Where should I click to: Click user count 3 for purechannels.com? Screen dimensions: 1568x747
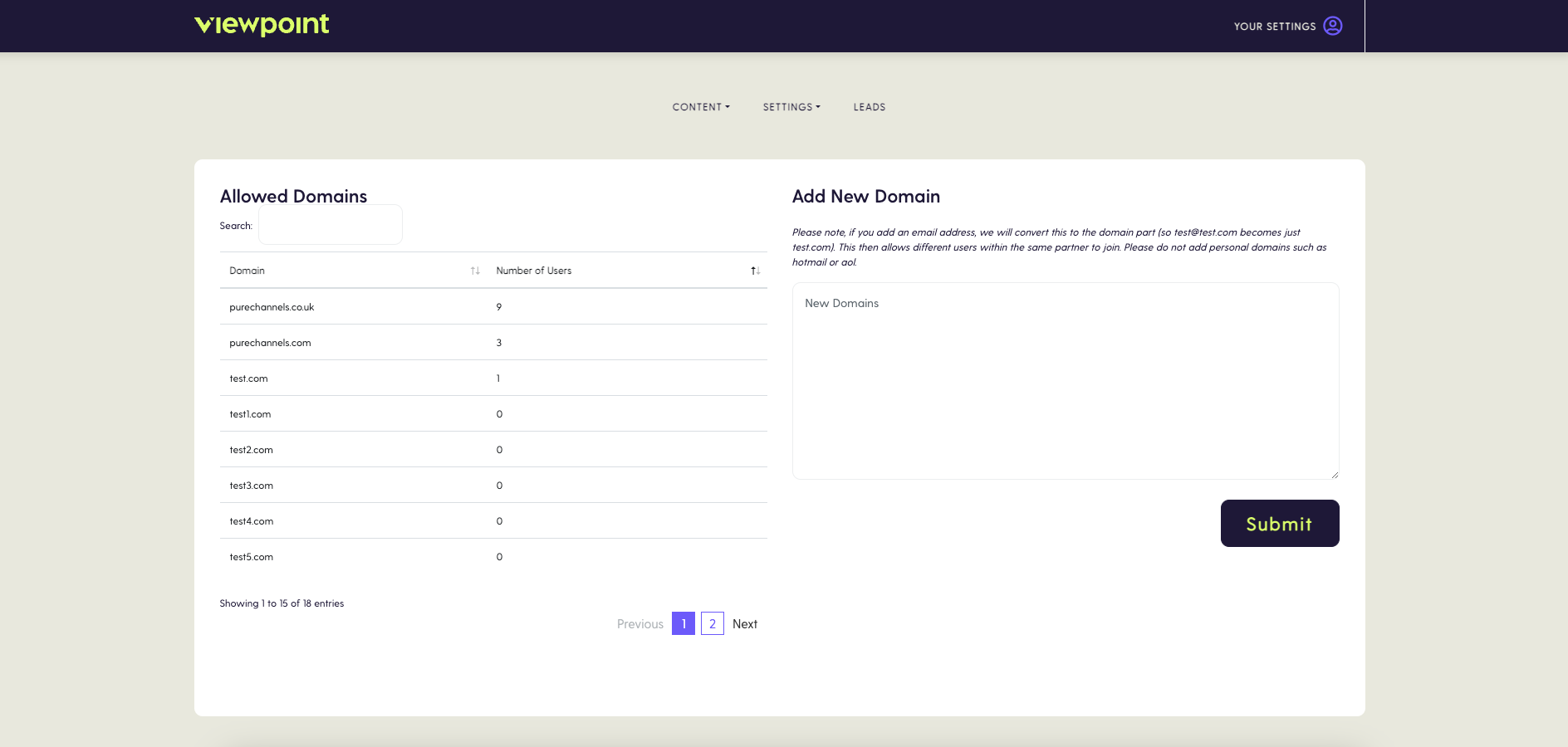tap(499, 343)
